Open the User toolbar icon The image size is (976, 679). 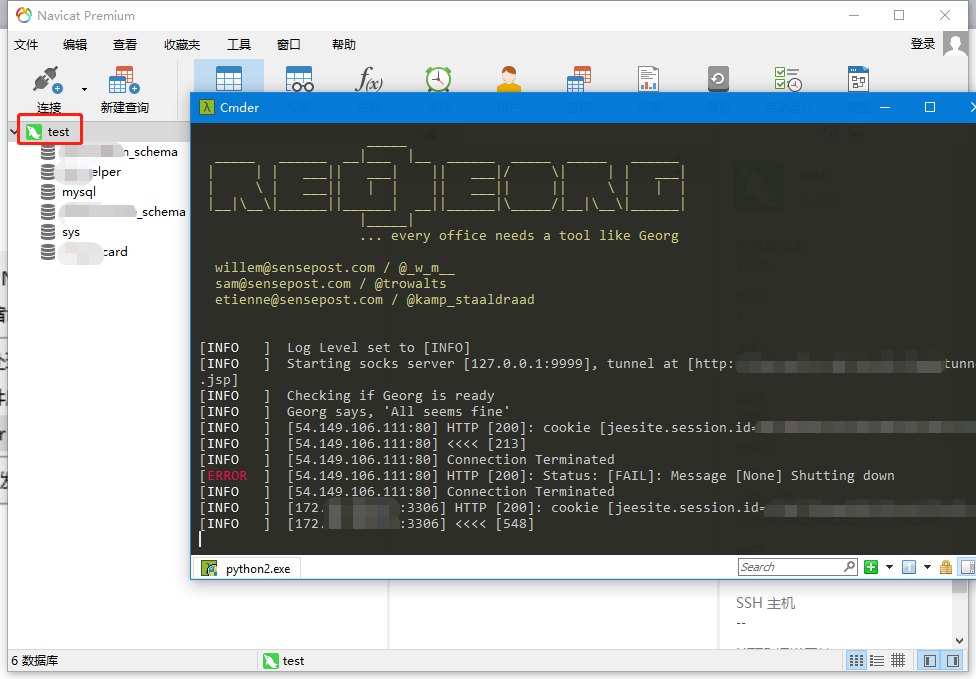click(509, 80)
